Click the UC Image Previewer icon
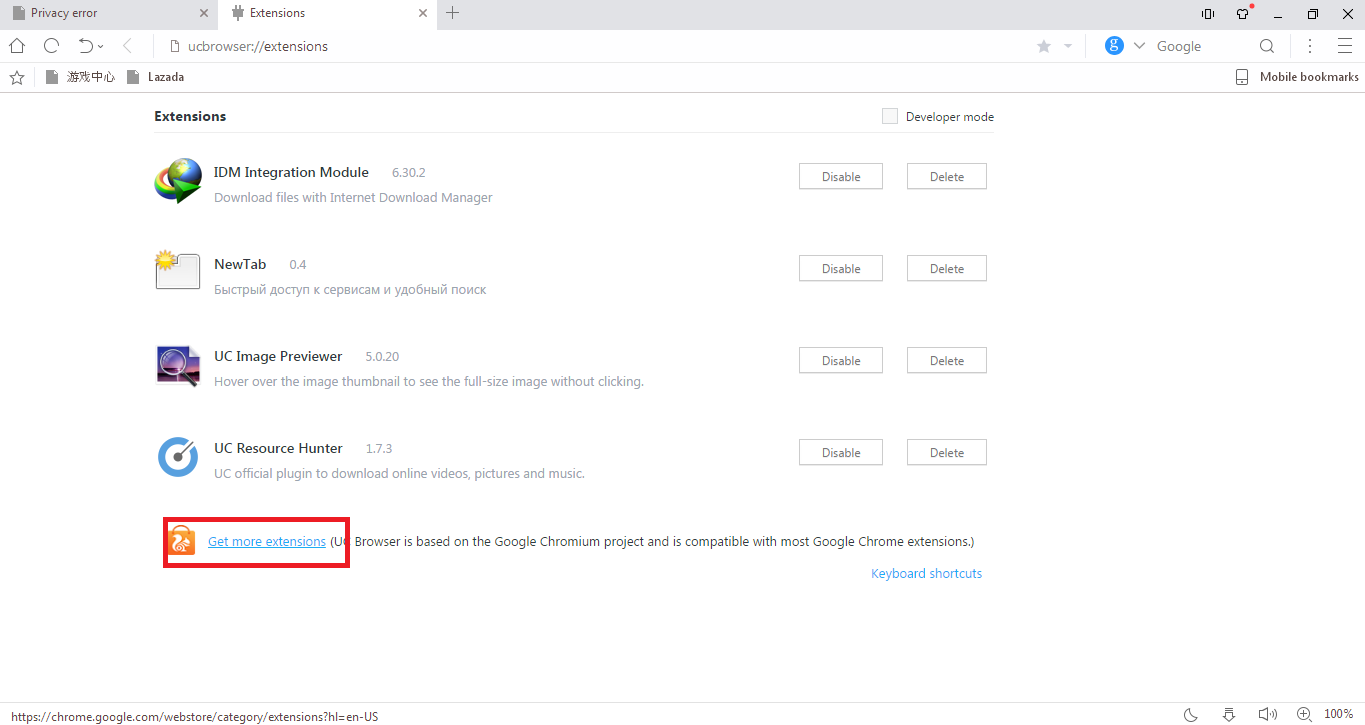Viewport: 1365px width, 725px height. pos(179,365)
